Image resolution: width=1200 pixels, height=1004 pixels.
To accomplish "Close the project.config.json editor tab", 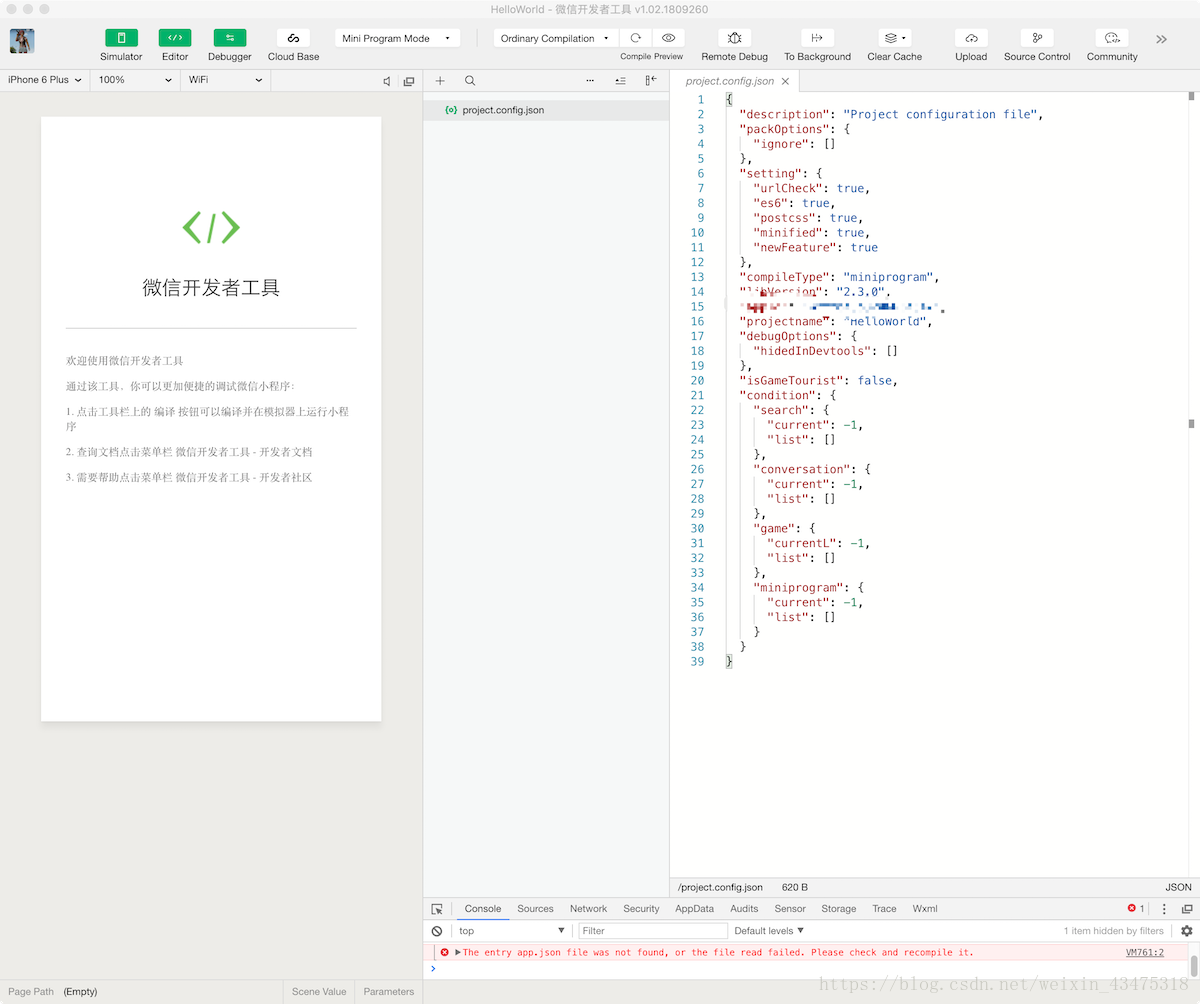I will pyautogui.click(x=786, y=81).
